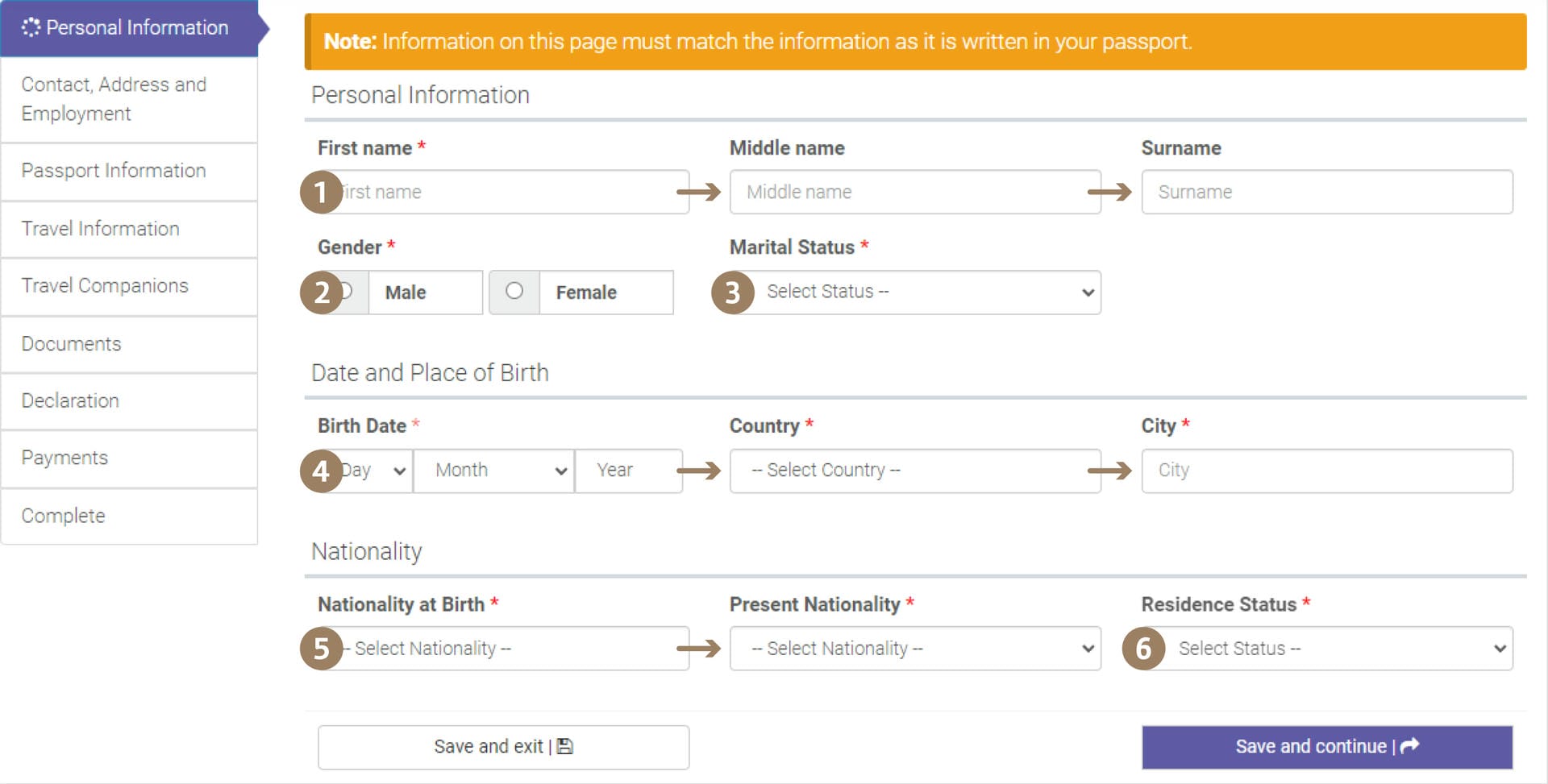Click the step 6 numbered badge

(x=1142, y=649)
